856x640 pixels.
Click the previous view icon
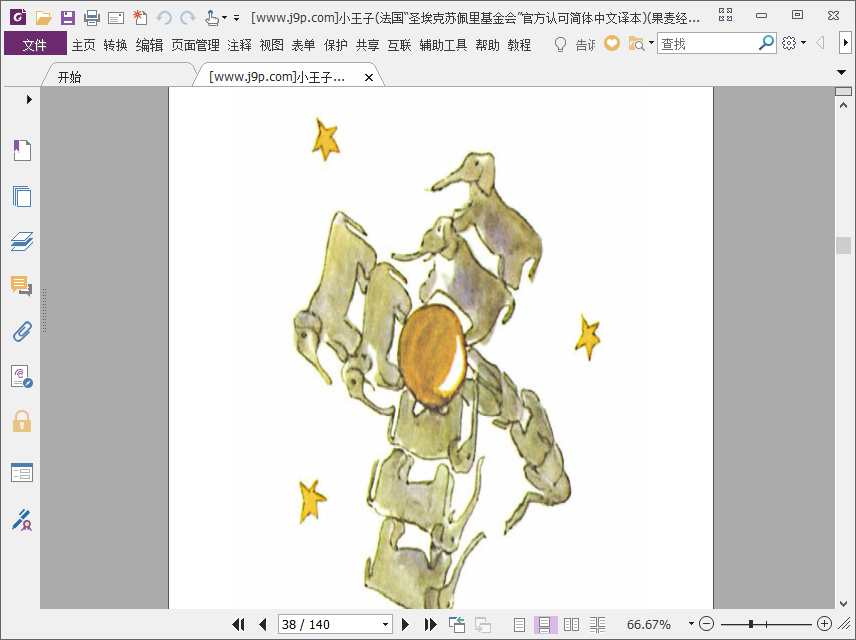coord(456,624)
